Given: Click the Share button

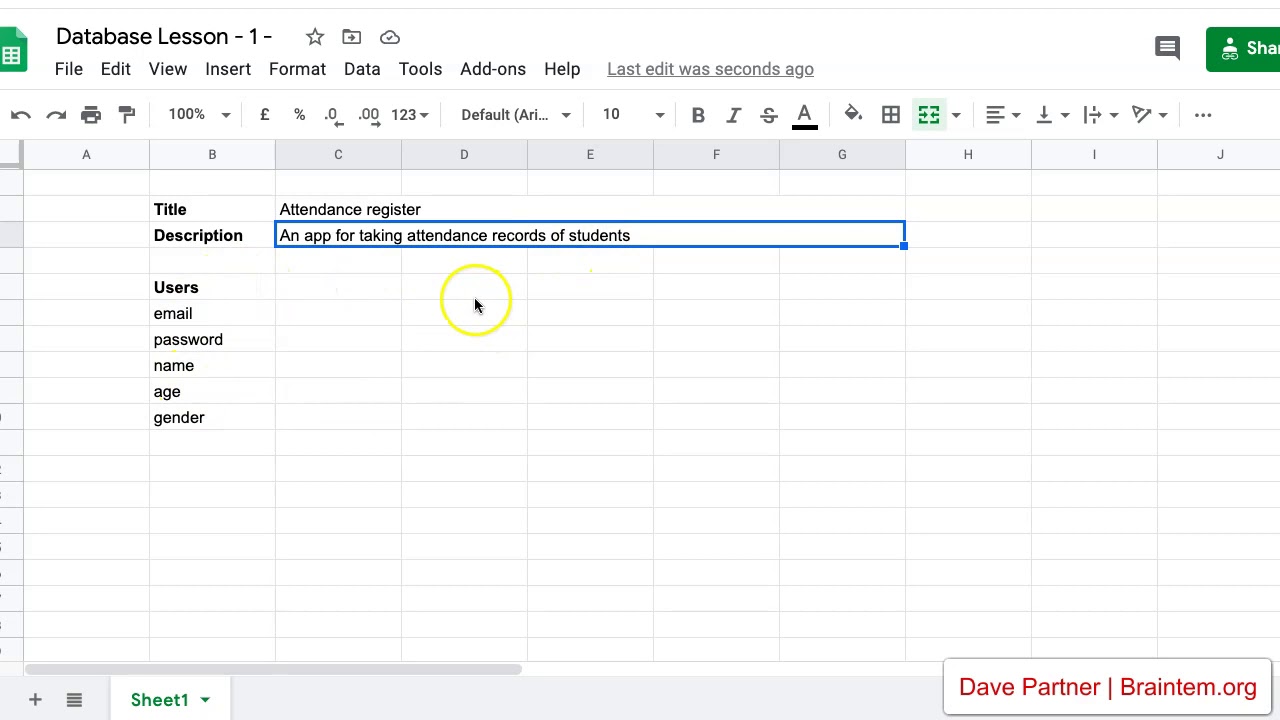Looking at the screenshot, I should click(1243, 48).
